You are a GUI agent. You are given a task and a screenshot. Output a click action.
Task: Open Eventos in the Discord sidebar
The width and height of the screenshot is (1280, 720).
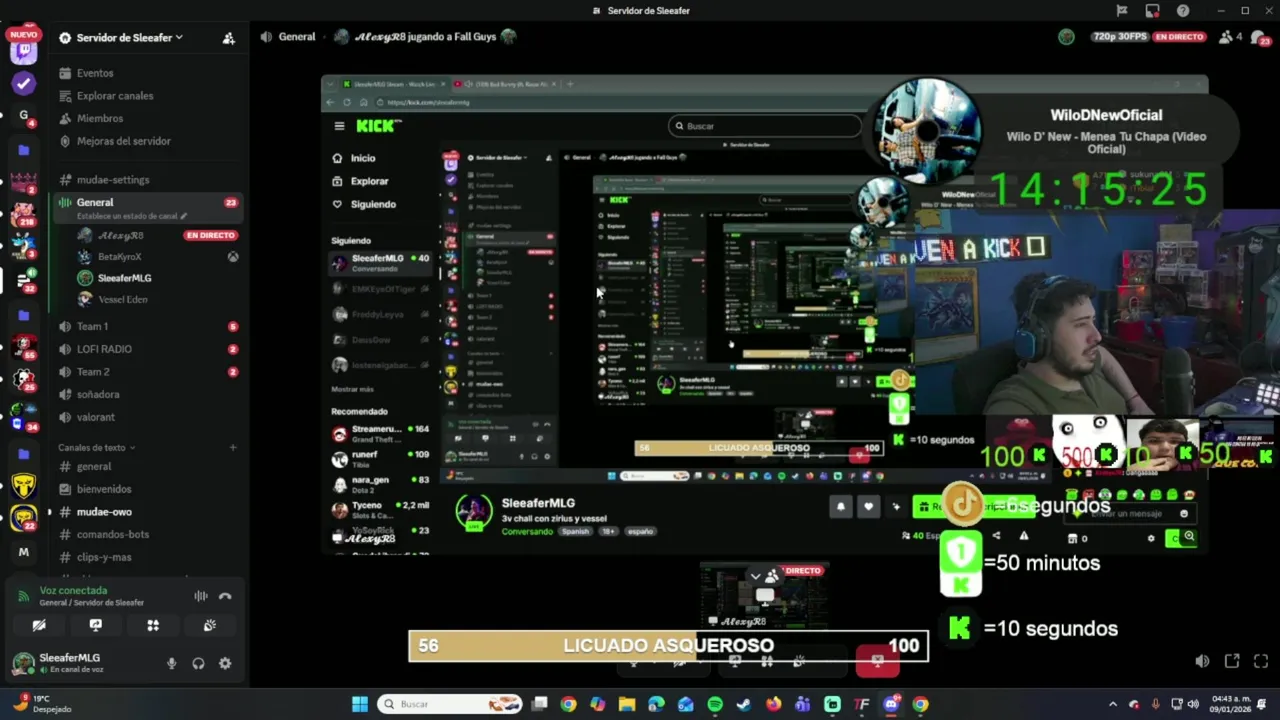(95, 73)
